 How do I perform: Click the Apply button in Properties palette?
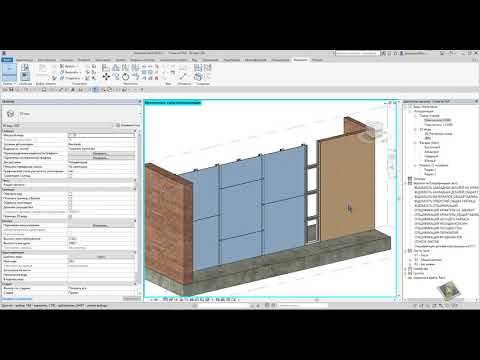pos(131,298)
